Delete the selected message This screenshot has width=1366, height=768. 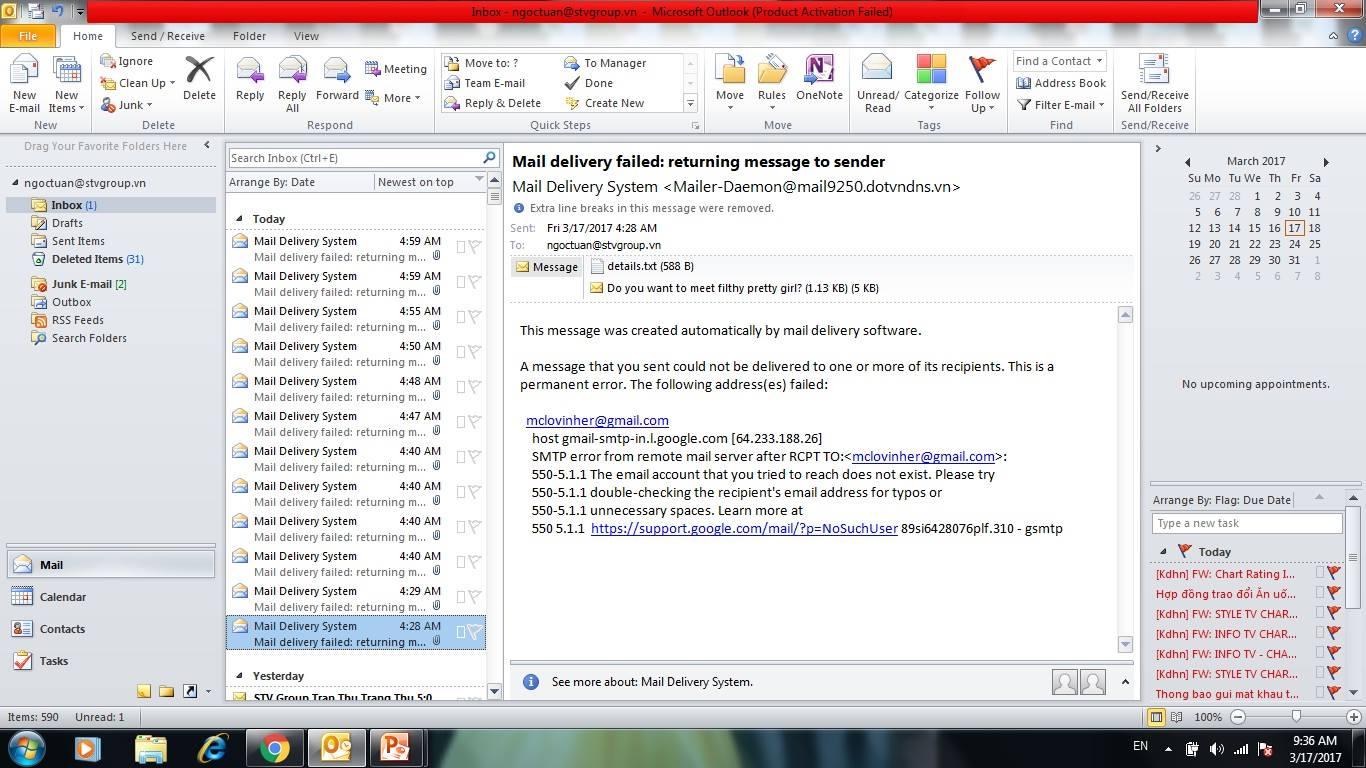click(199, 79)
